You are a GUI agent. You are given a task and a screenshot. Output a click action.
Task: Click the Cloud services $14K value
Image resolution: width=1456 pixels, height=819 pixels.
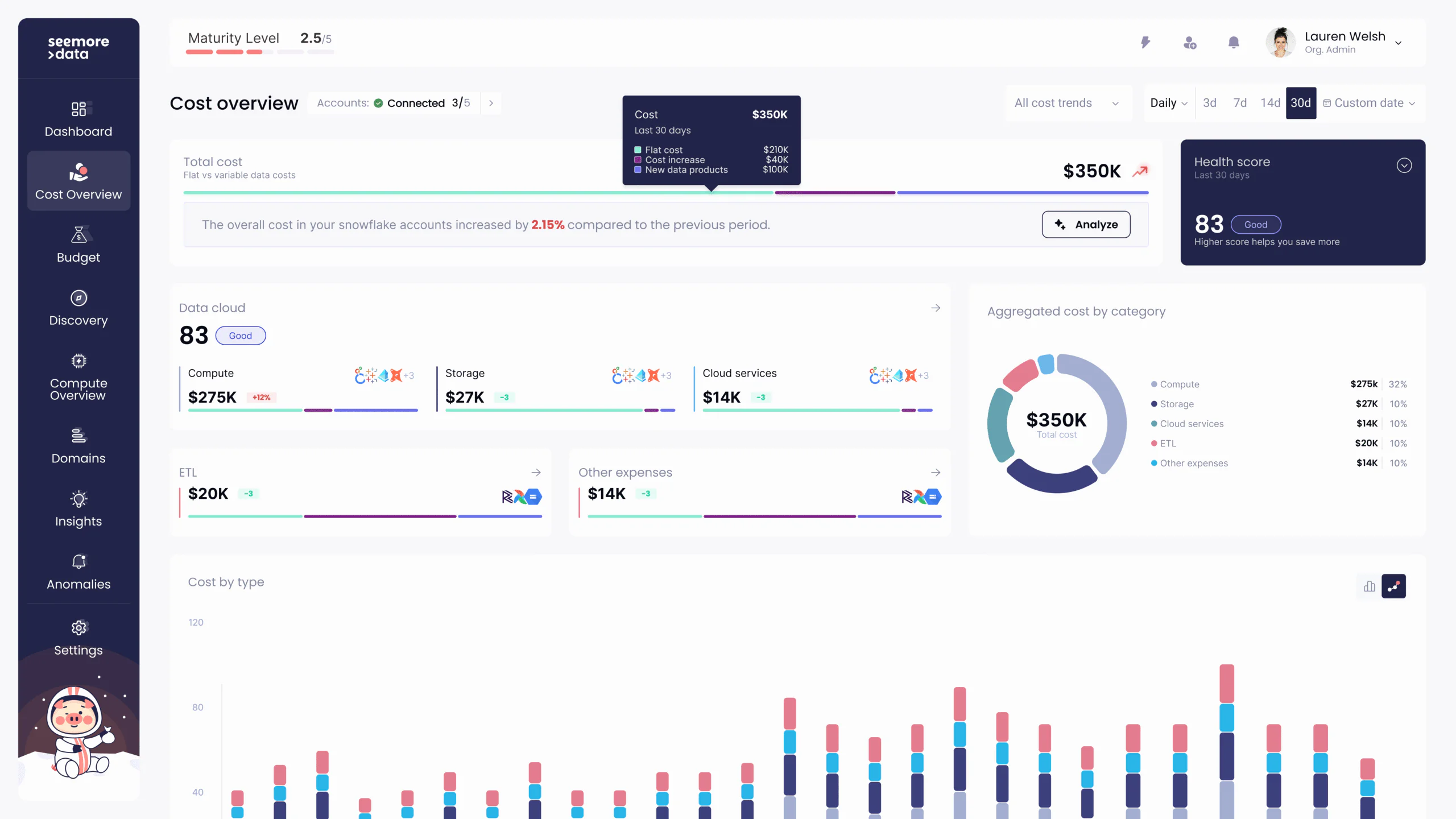pos(722,398)
